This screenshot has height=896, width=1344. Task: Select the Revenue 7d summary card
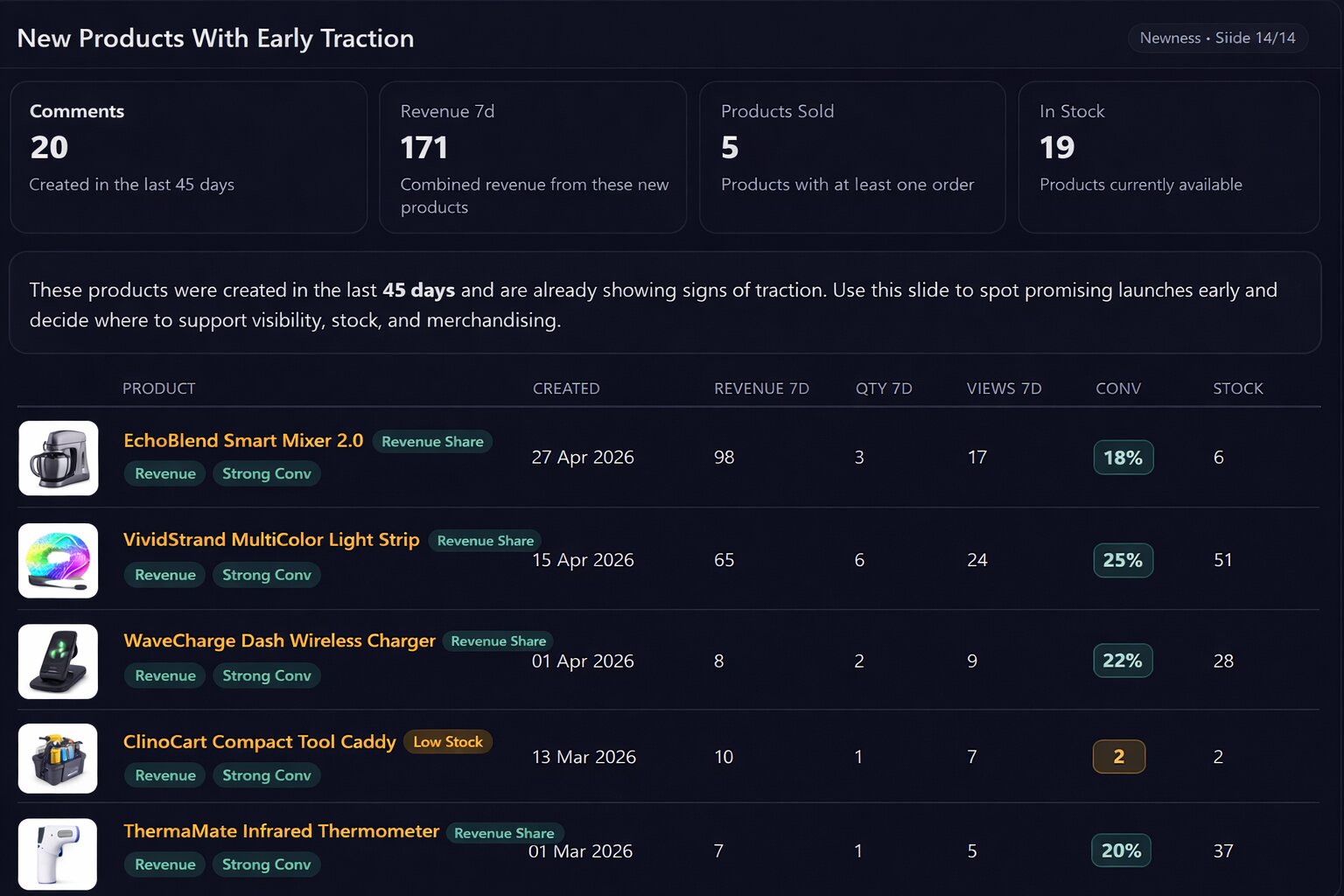[x=533, y=157]
